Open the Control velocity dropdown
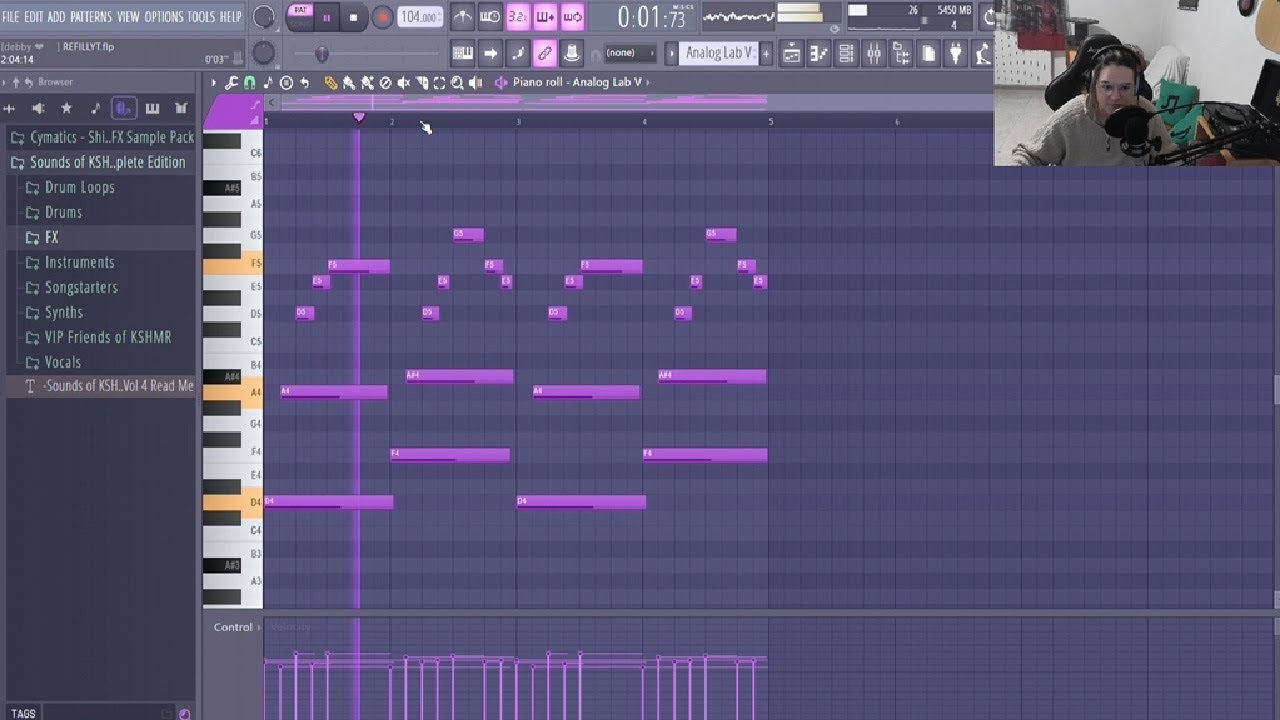This screenshot has width=1280, height=720. coord(237,627)
